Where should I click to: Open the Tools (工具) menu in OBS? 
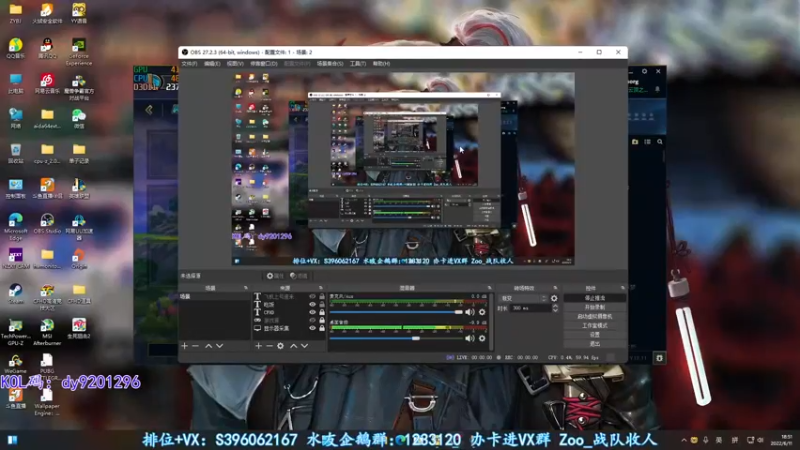(x=358, y=64)
